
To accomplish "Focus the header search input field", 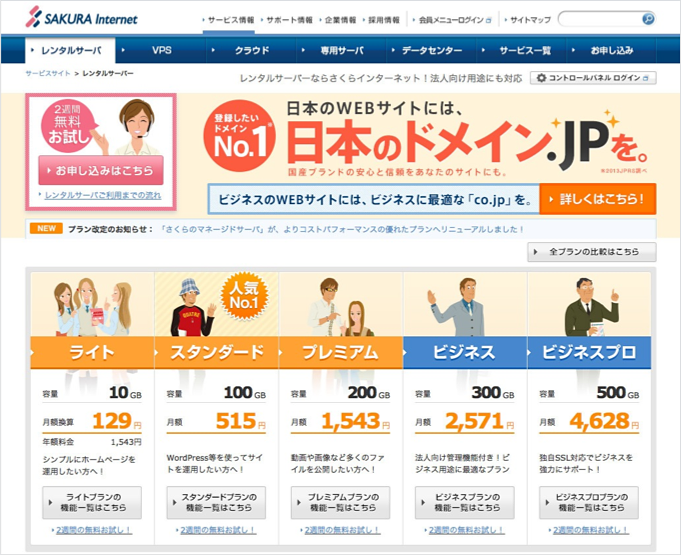I will (x=599, y=19).
